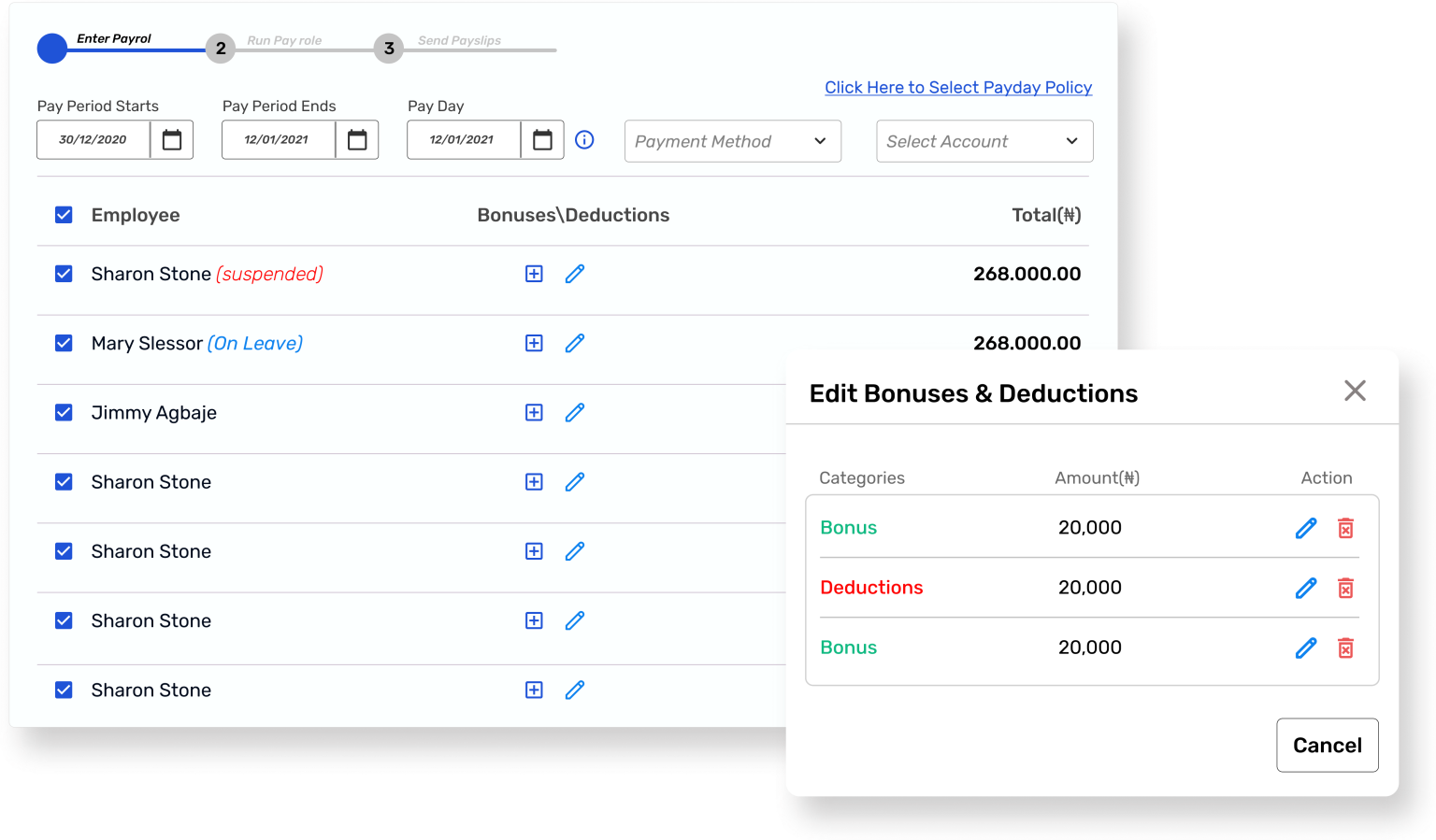The image size is (1436, 840).
Task: Delete the Deductions entry in dialog
Action: point(1345,588)
